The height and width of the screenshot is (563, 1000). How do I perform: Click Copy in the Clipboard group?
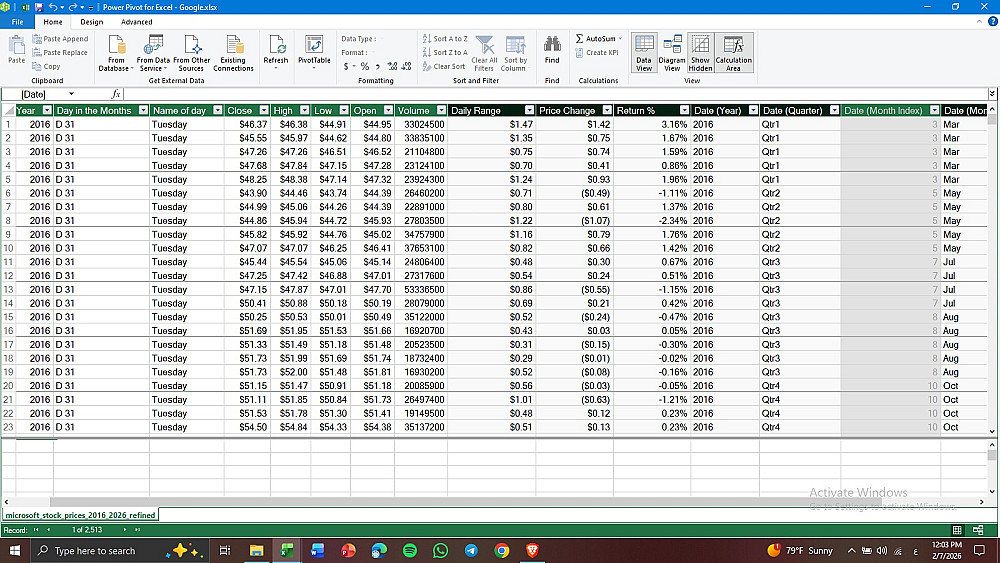(x=47, y=66)
